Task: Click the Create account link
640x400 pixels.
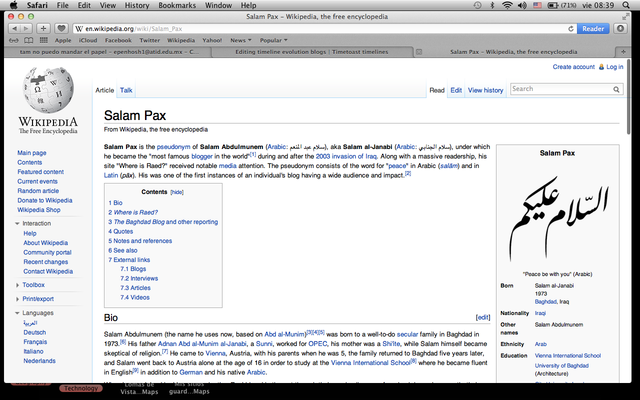Action: coord(573,67)
